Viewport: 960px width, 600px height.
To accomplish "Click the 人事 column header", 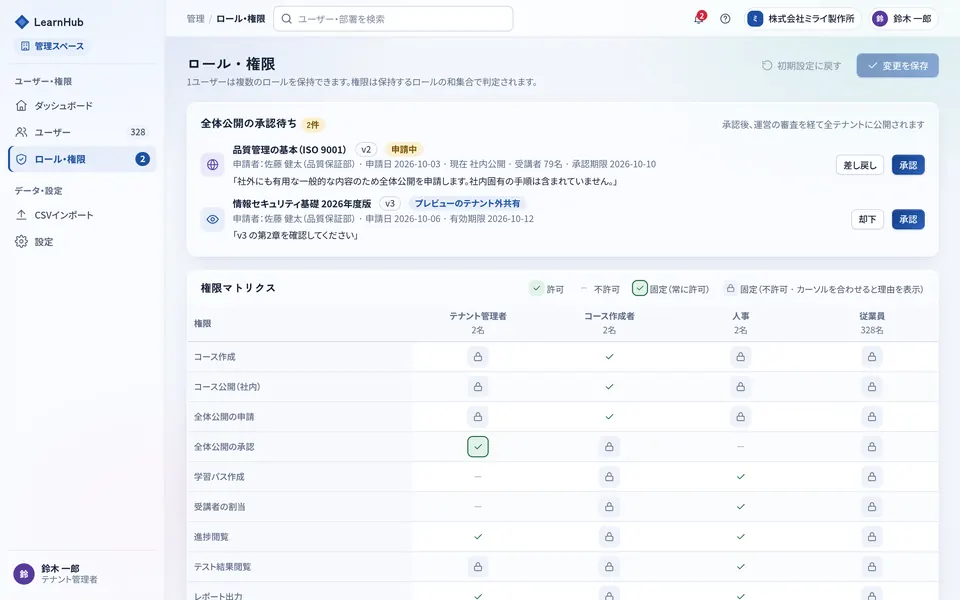I will pos(740,323).
